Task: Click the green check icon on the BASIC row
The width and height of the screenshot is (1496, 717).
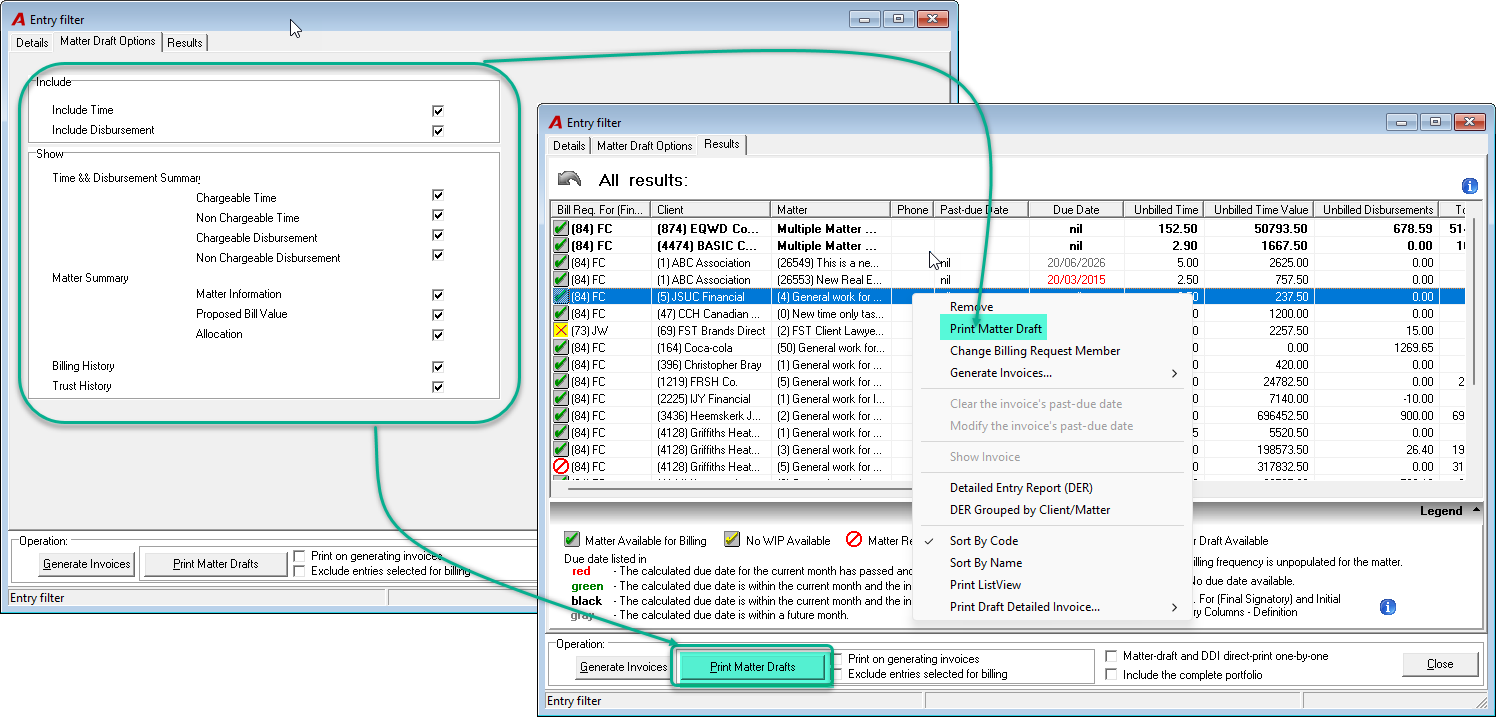Action: coord(560,246)
